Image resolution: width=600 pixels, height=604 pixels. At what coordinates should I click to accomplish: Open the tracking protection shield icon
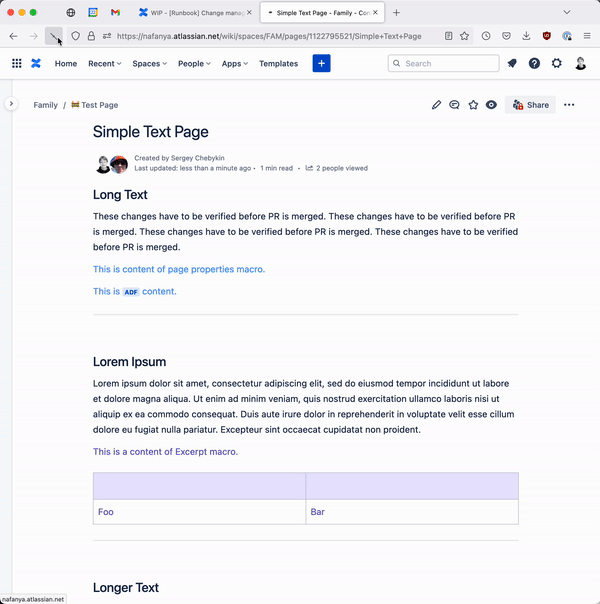point(75,36)
